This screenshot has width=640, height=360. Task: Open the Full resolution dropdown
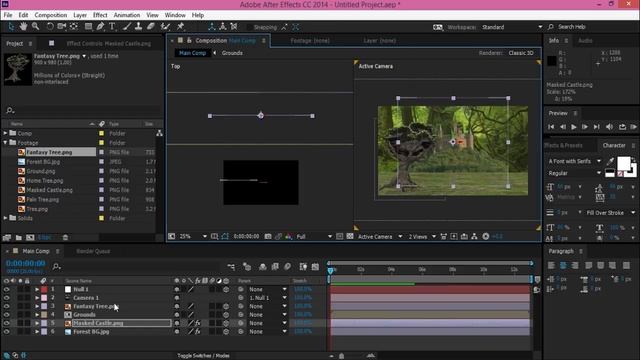pos(313,236)
